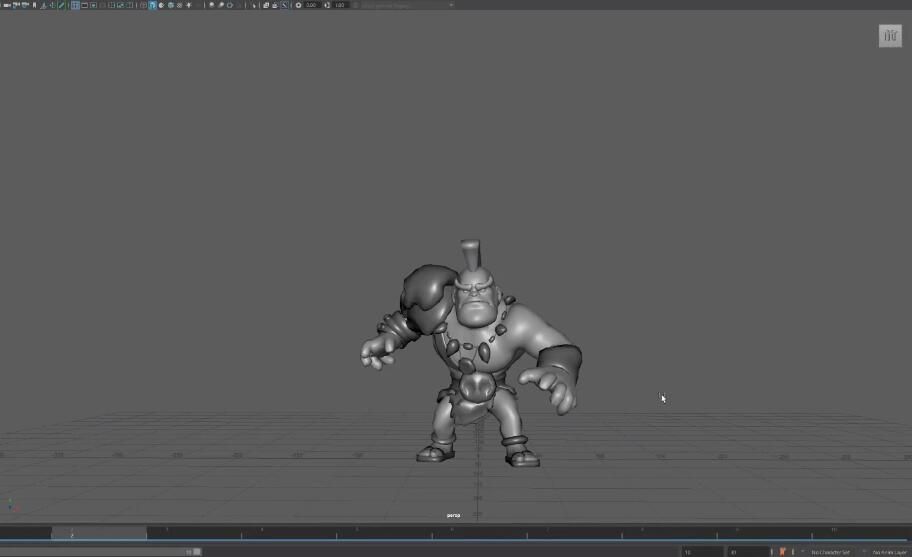Toggle the film gate display icon

pos(84,5)
